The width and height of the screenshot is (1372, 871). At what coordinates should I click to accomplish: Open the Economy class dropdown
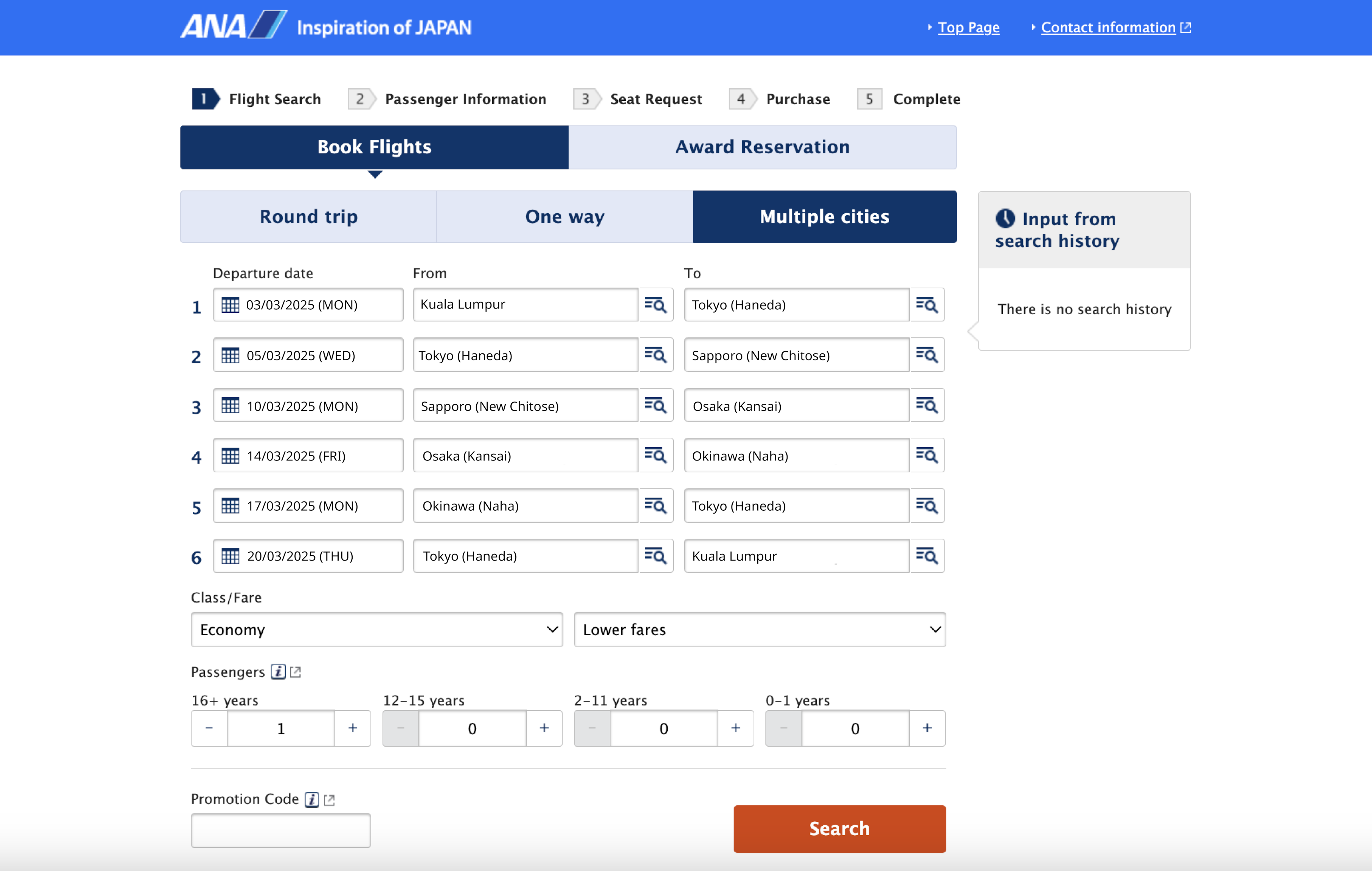(x=376, y=630)
